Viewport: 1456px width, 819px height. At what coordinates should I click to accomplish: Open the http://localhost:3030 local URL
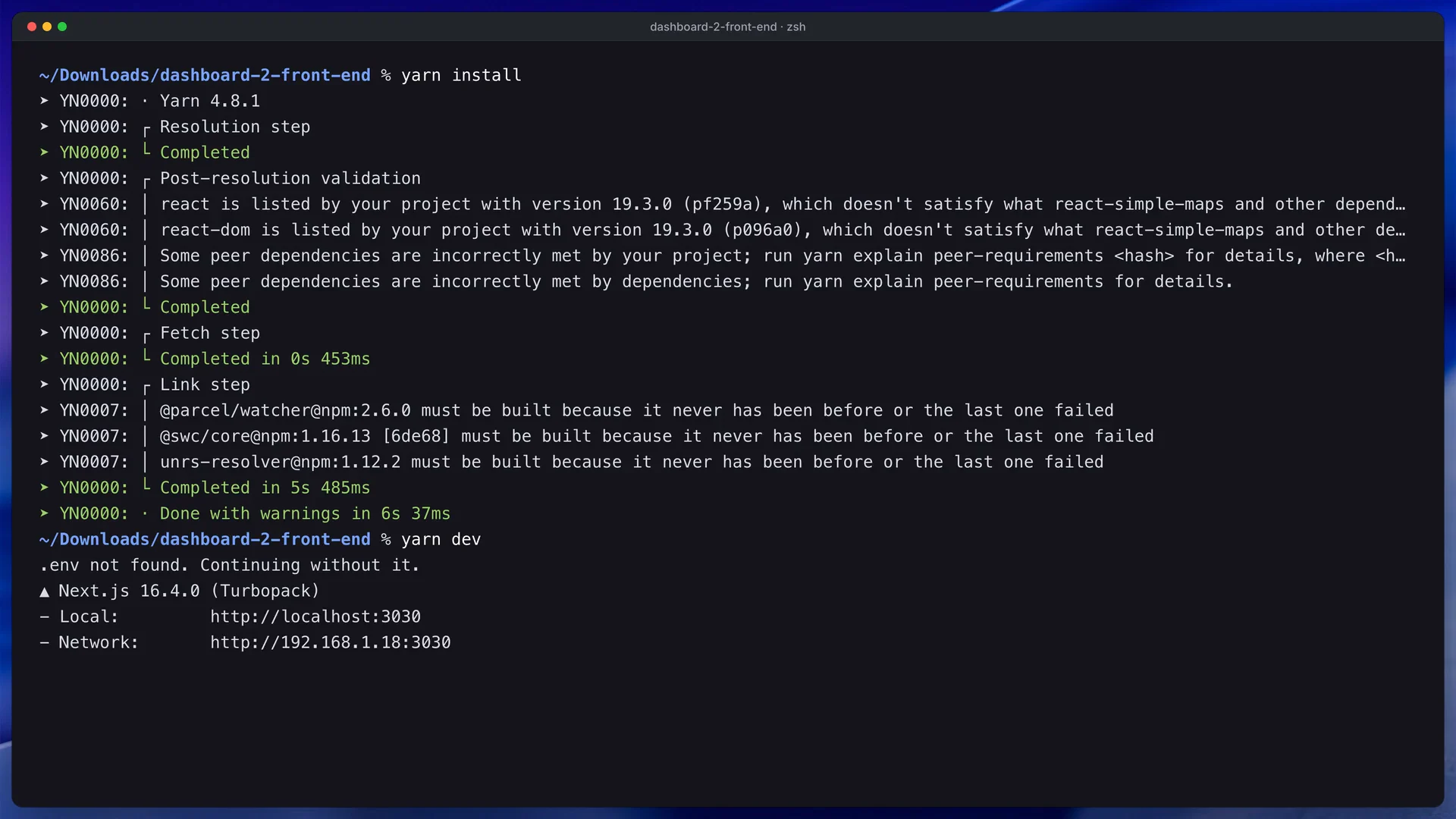[315, 617]
